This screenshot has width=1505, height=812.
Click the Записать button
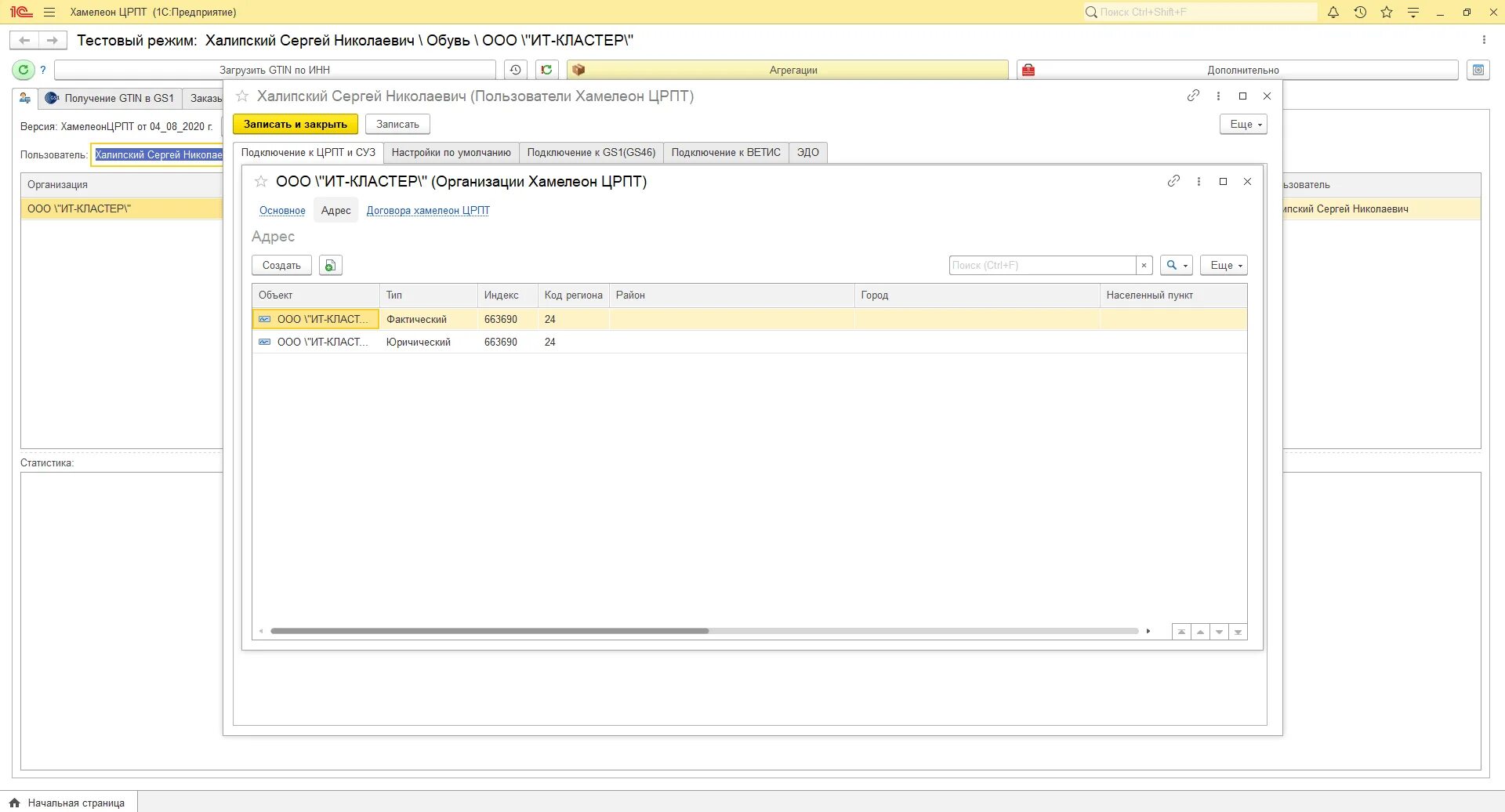[397, 124]
